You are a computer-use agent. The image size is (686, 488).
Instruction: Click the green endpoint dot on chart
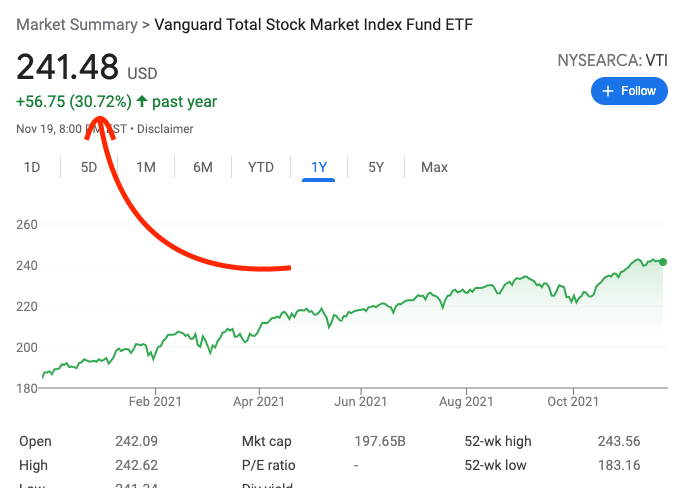point(663,262)
